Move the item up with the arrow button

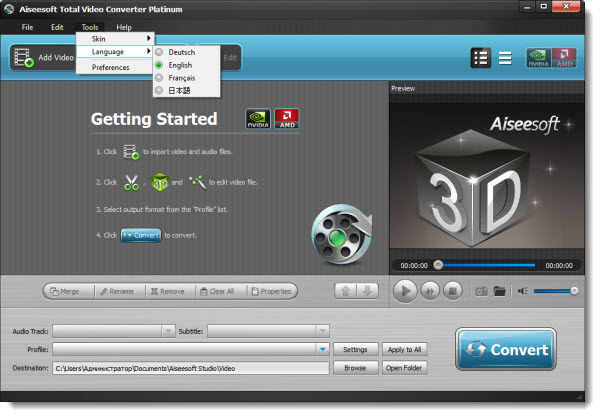344,291
